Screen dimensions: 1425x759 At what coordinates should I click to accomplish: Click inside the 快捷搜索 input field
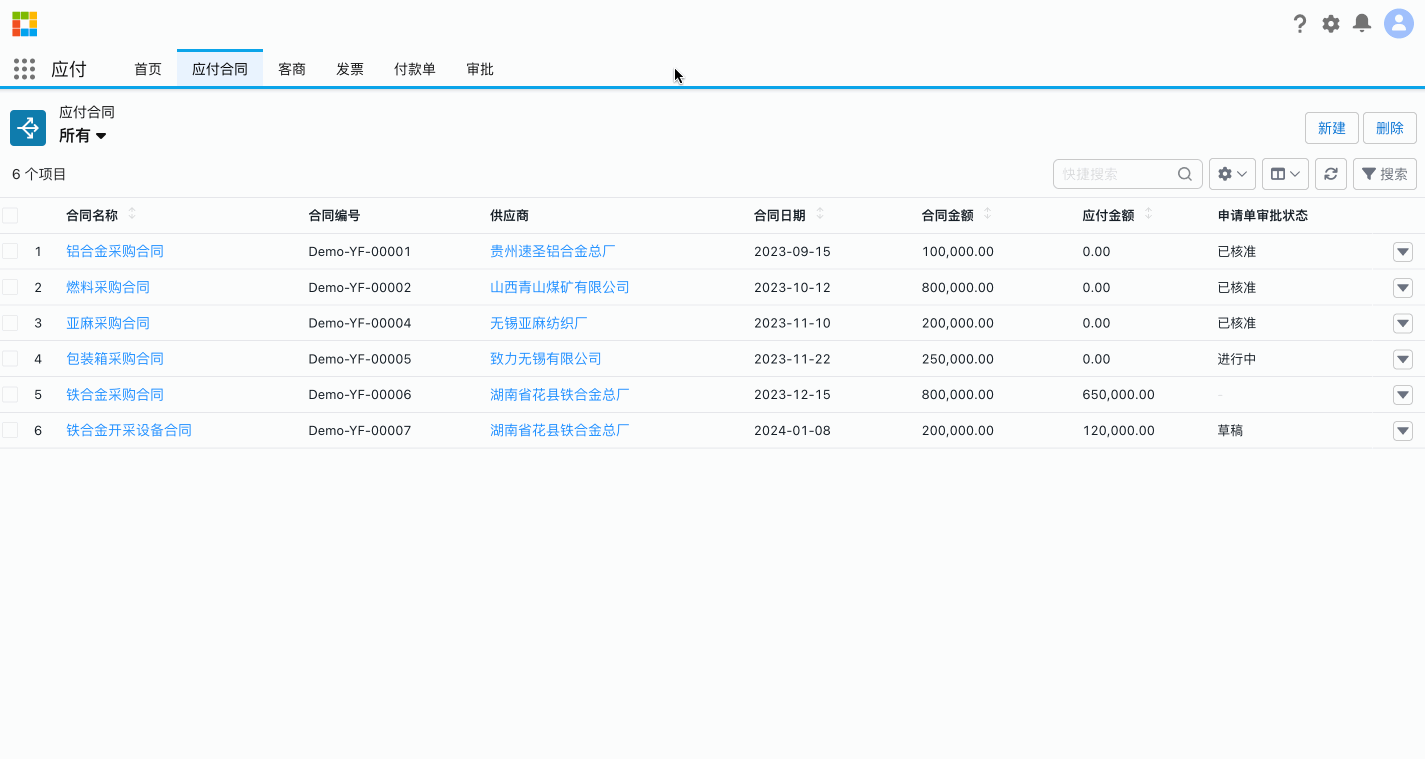[1110, 173]
